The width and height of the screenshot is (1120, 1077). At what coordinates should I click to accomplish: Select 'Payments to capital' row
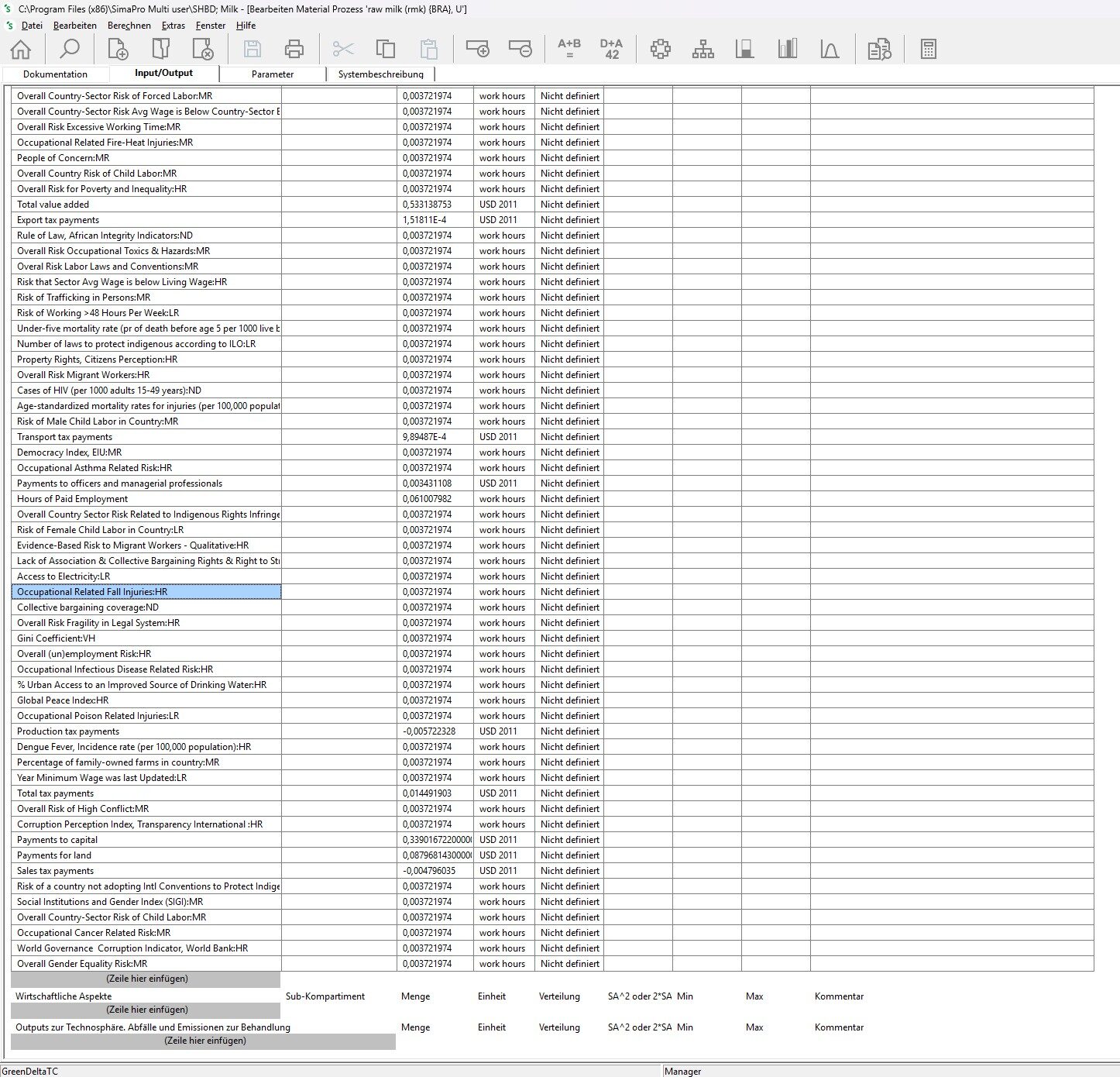click(x=146, y=840)
